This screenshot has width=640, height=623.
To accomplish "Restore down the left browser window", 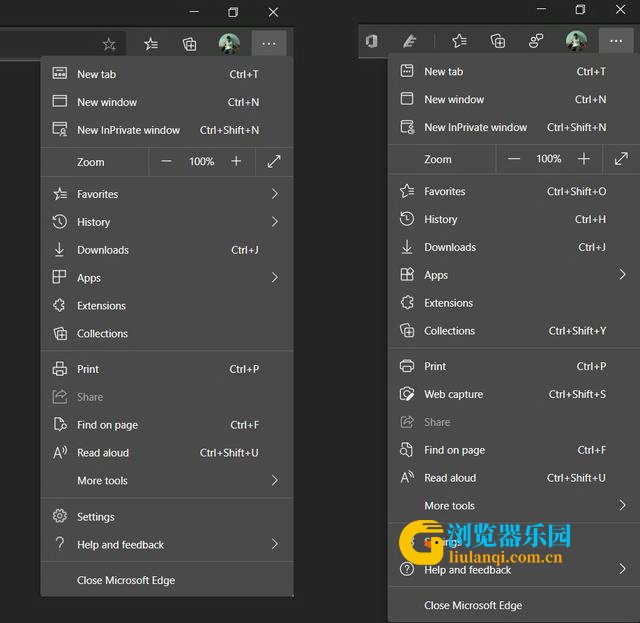I will pos(233,12).
